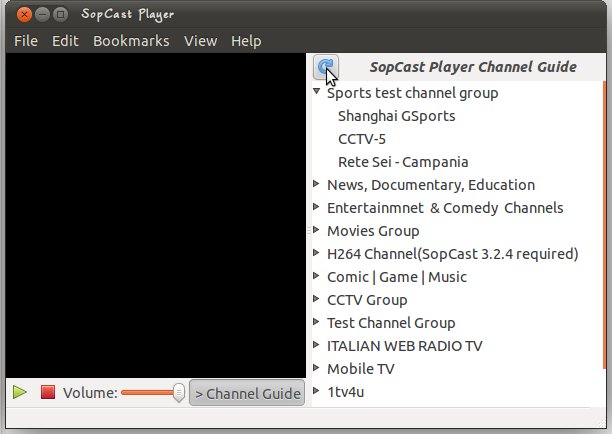
Task: Close the SopCast Player window
Action: click(x=24, y=15)
